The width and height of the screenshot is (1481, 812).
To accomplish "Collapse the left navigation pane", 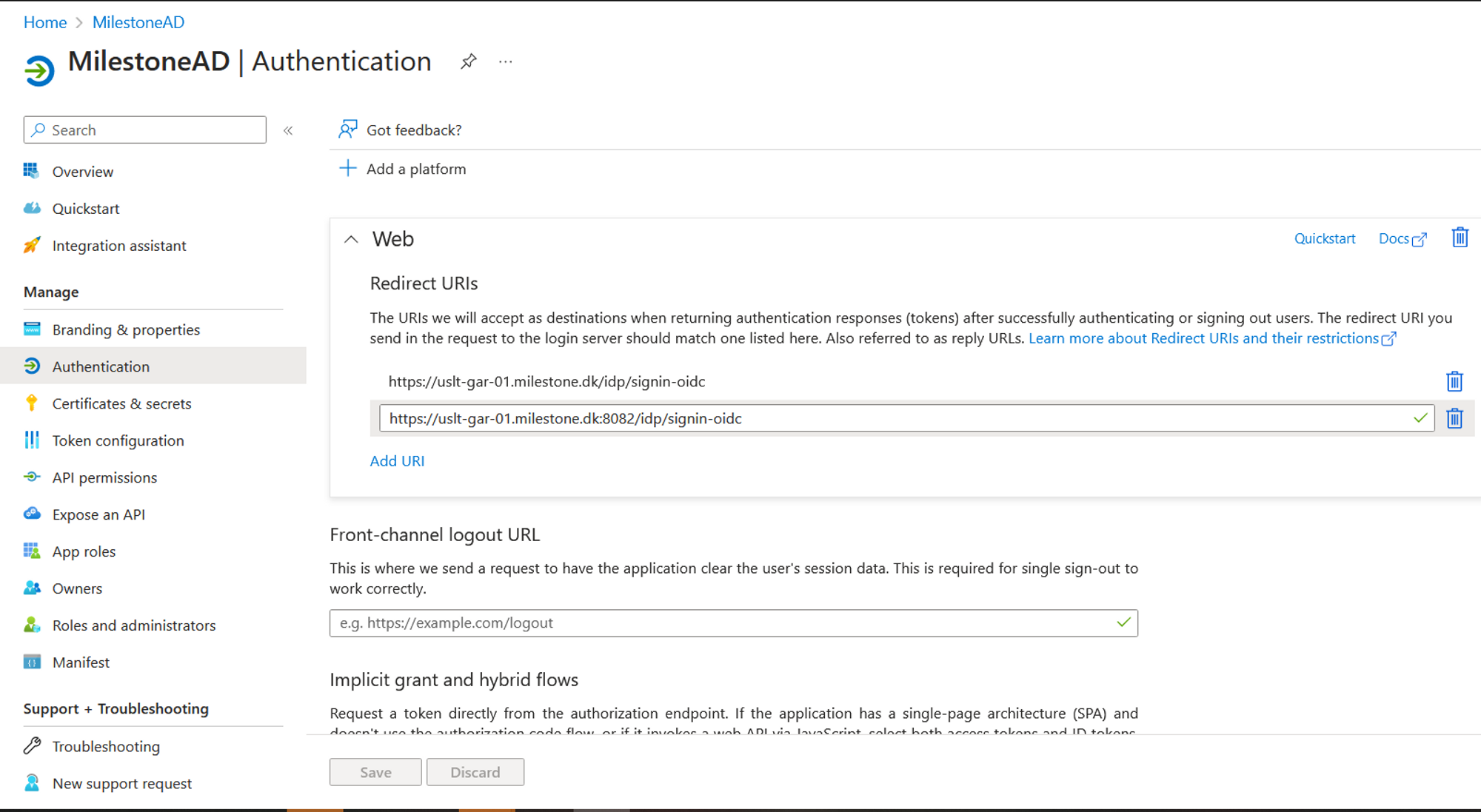I will click(x=288, y=130).
